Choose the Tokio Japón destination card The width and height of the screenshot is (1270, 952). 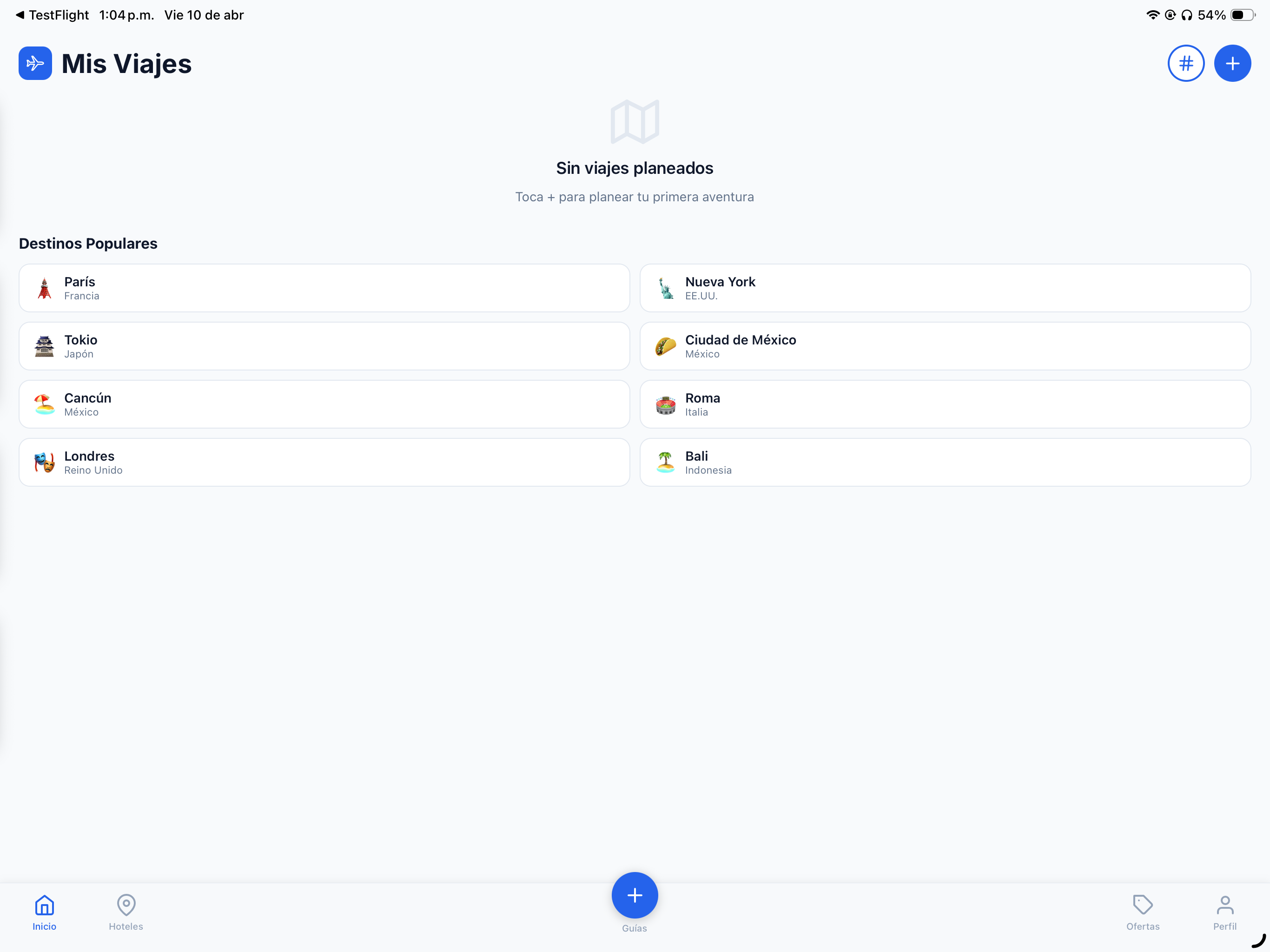(324, 346)
